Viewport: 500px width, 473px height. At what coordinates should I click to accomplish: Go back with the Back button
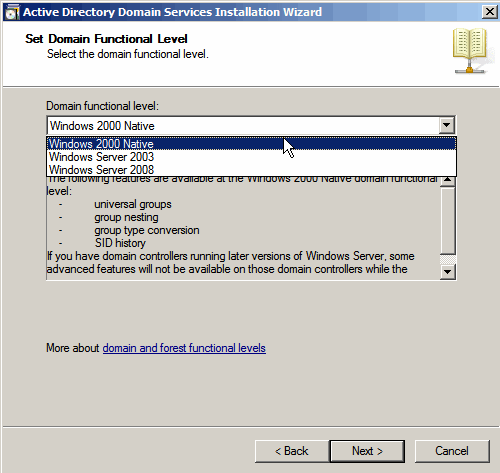point(292,451)
